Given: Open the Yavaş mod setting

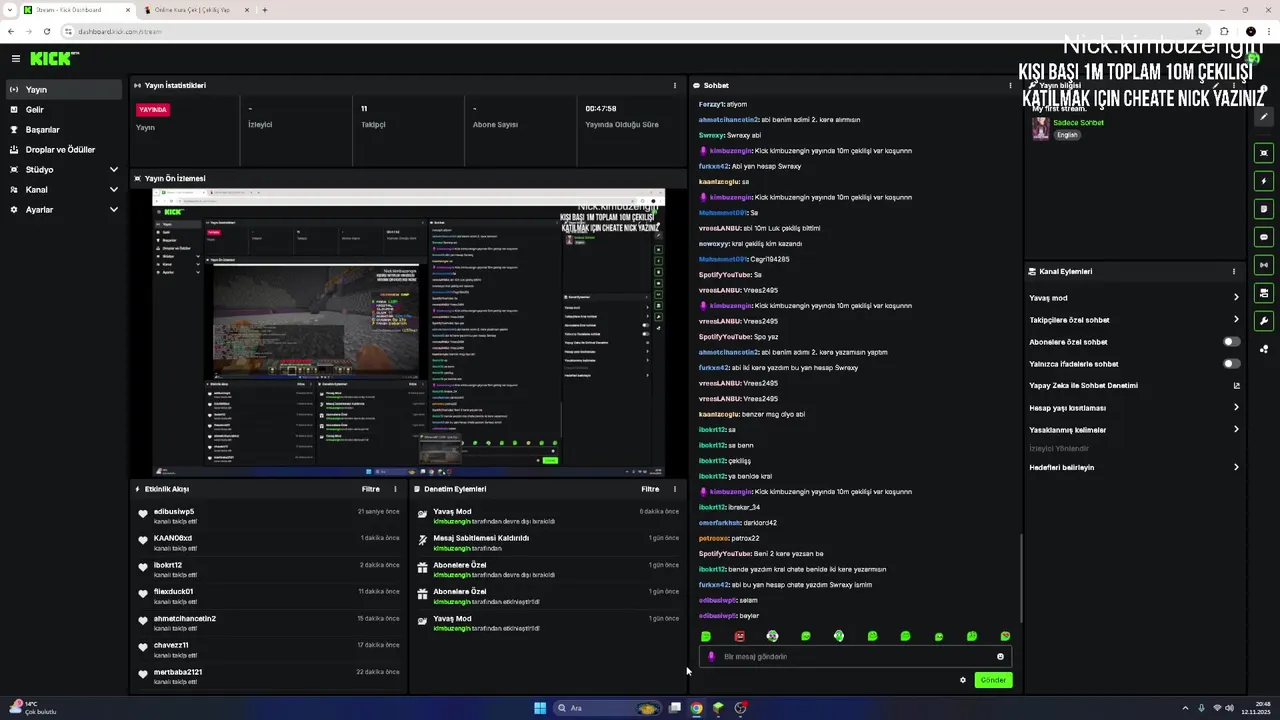Looking at the screenshot, I should pos(1134,298).
